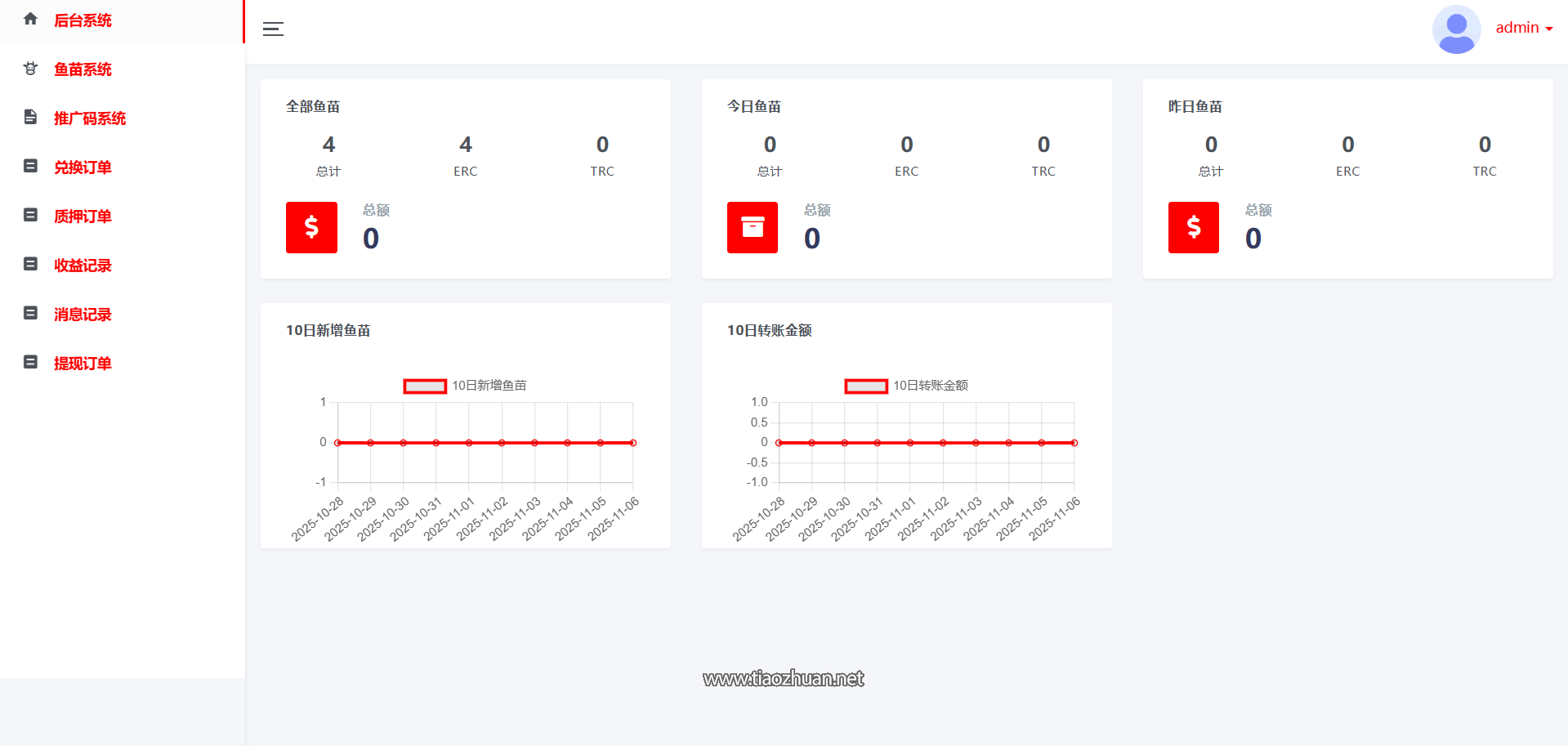Toggle the 10日转账金额 chart legend series
Screen dimensions: 1568x746
[x=930, y=386]
